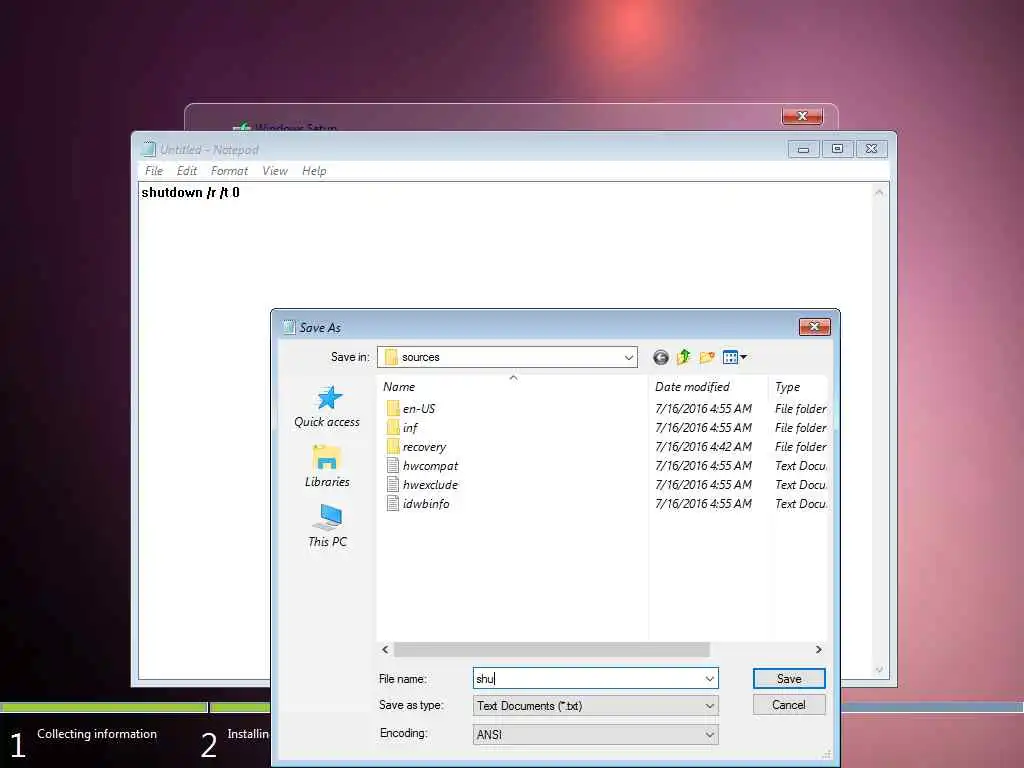Open This PC in the places bar

(327, 526)
